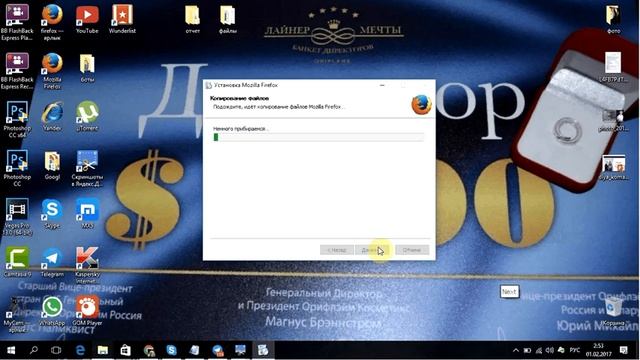Open File Explorer from the taskbar
This screenshot has height=360, width=640.
point(102,350)
